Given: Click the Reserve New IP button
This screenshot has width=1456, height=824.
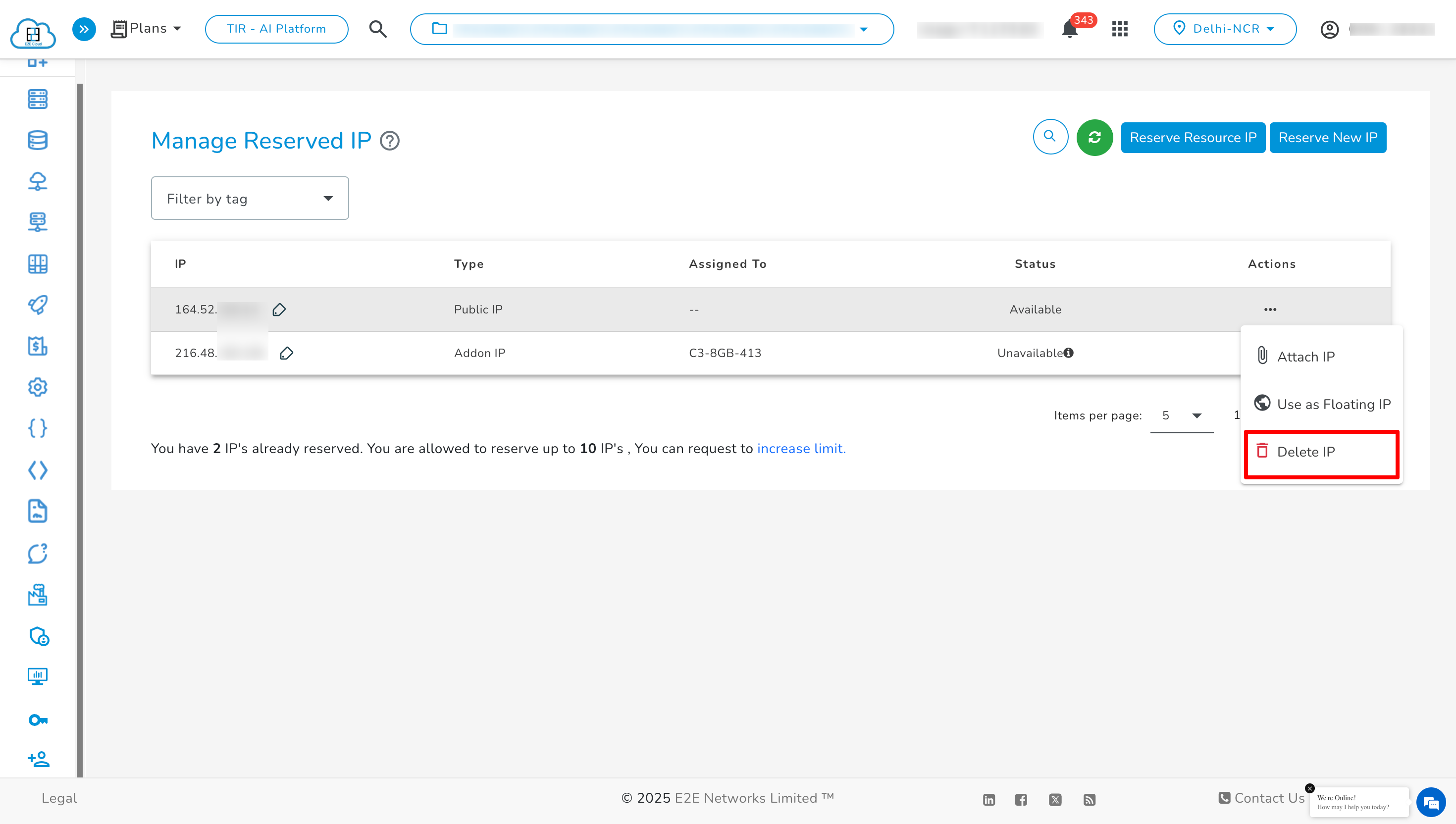Looking at the screenshot, I should point(1328,137).
